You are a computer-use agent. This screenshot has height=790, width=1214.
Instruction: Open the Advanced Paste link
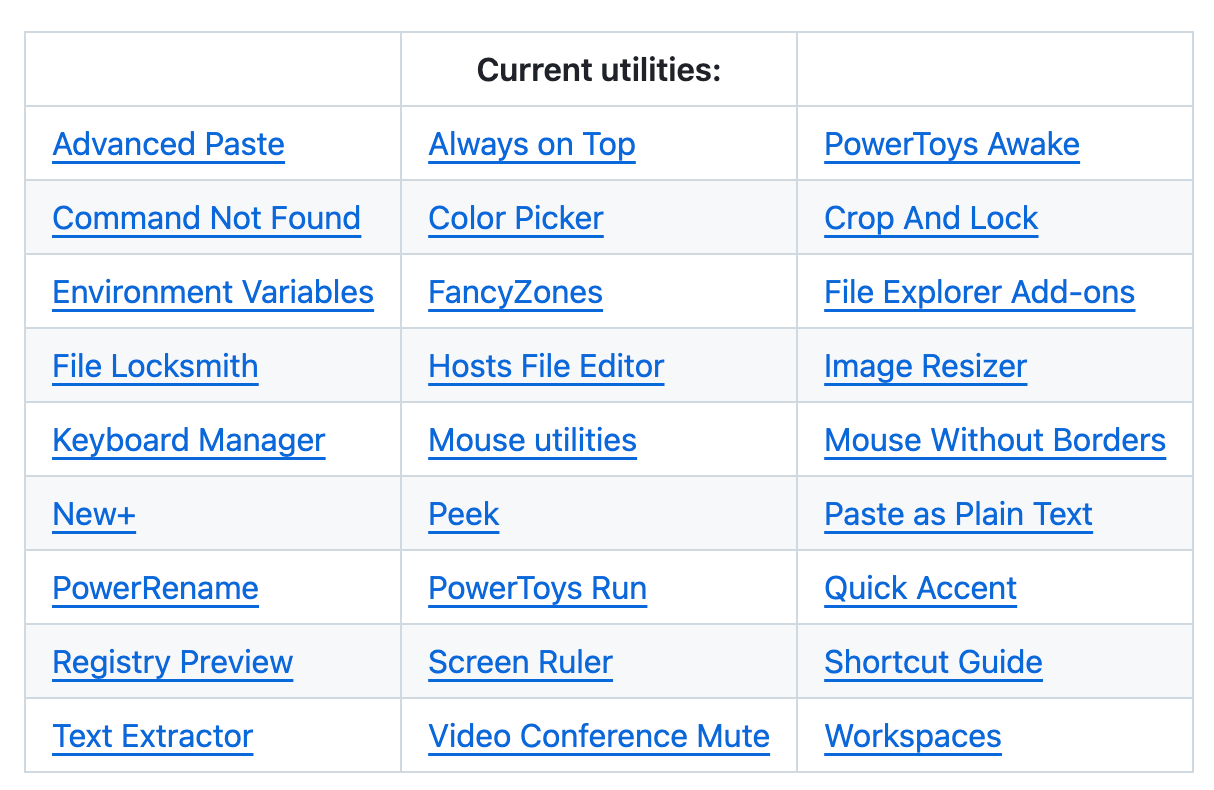point(169,144)
